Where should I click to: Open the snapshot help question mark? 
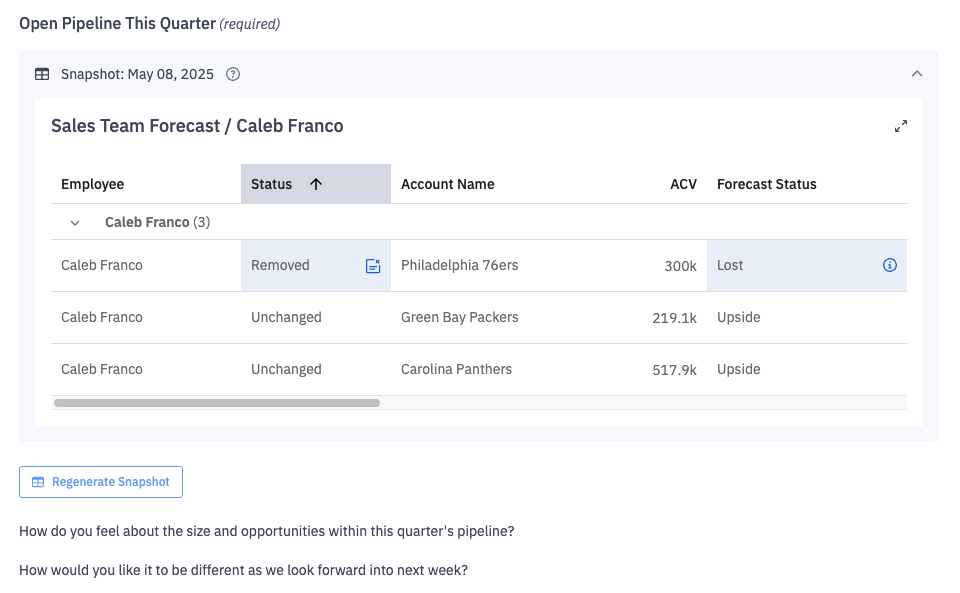tap(233, 74)
